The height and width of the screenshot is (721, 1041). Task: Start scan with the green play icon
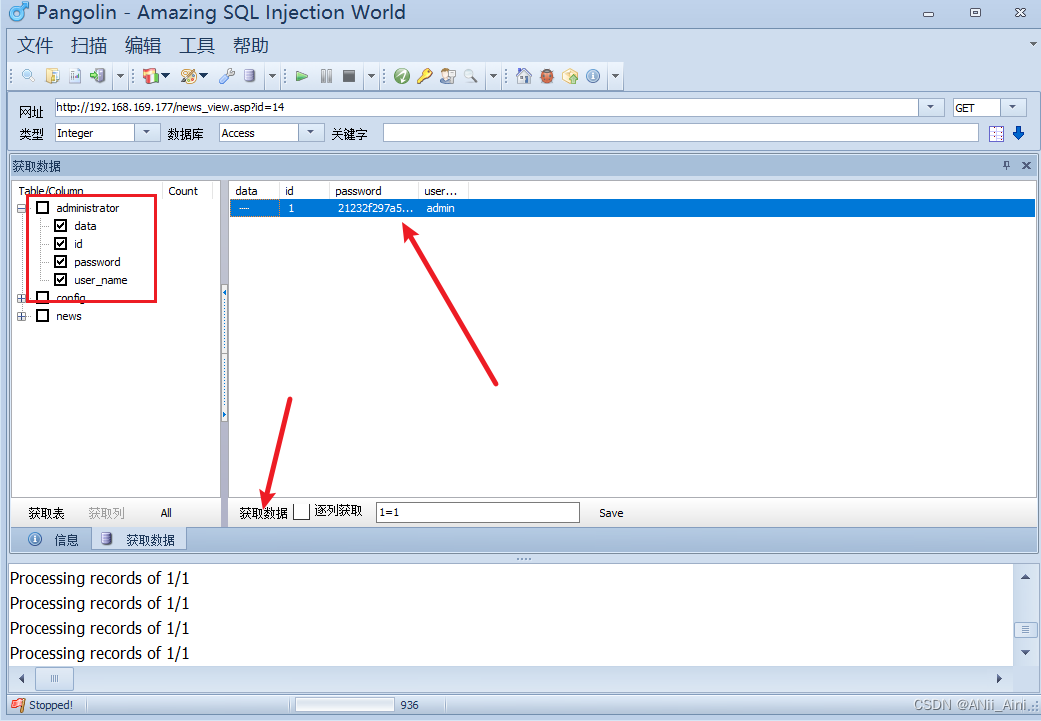click(x=302, y=76)
